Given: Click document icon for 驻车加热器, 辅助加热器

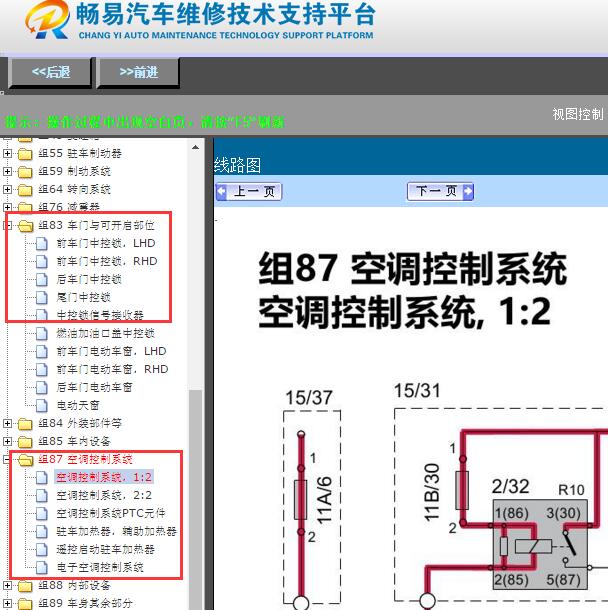Looking at the screenshot, I should click(x=42, y=531).
